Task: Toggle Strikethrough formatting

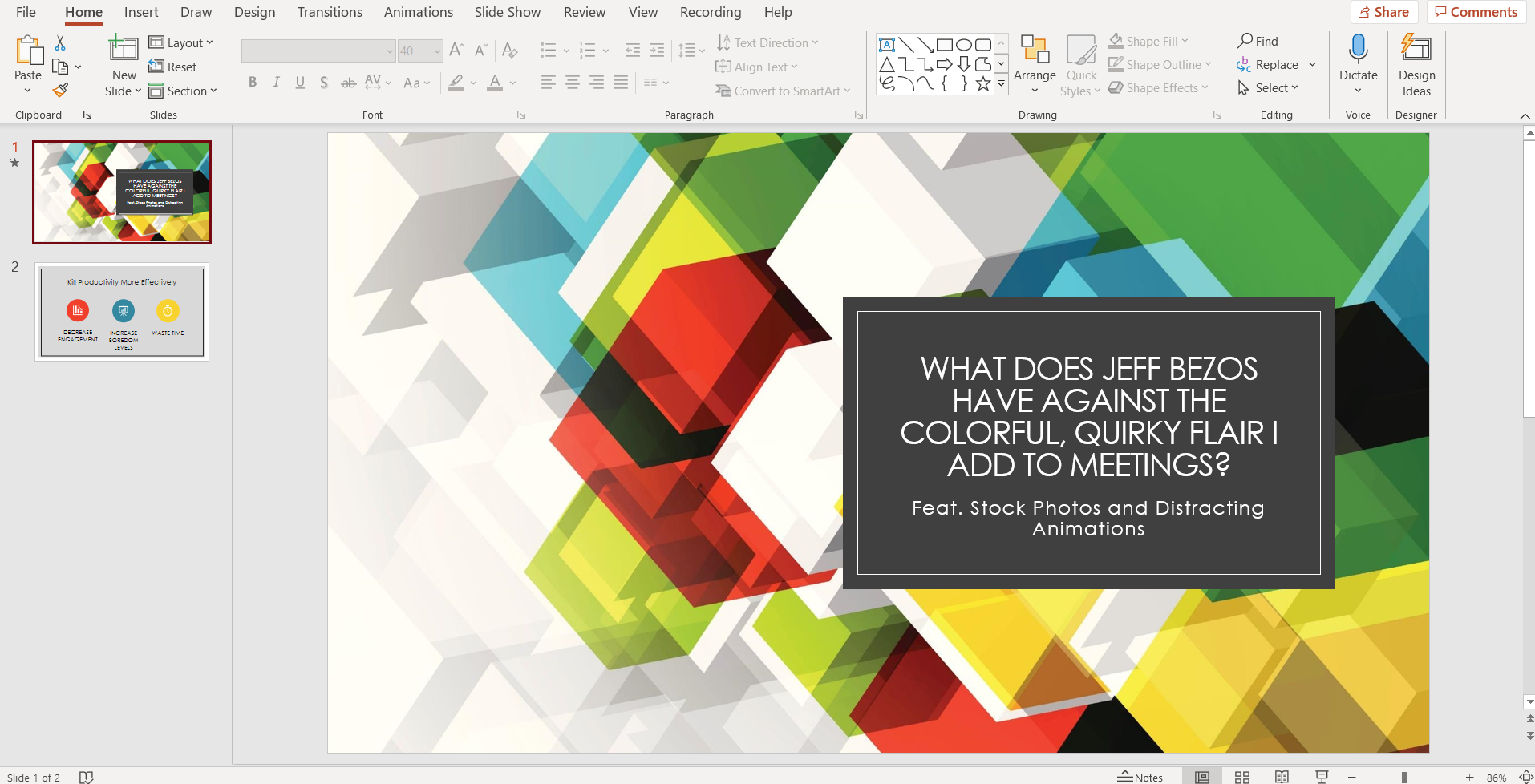Action: 348,83
